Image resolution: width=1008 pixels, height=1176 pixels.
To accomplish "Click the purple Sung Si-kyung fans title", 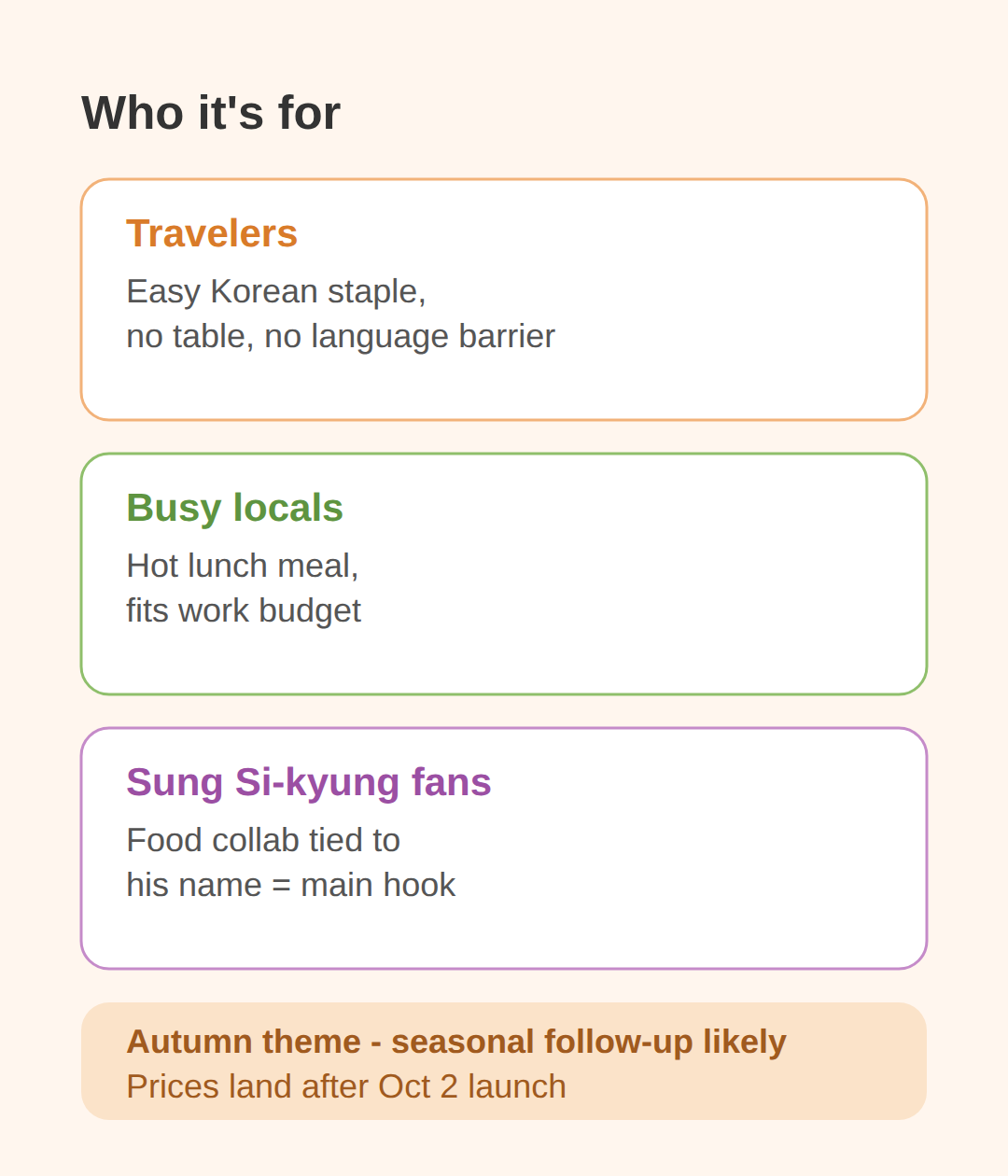I will [309, 782].
